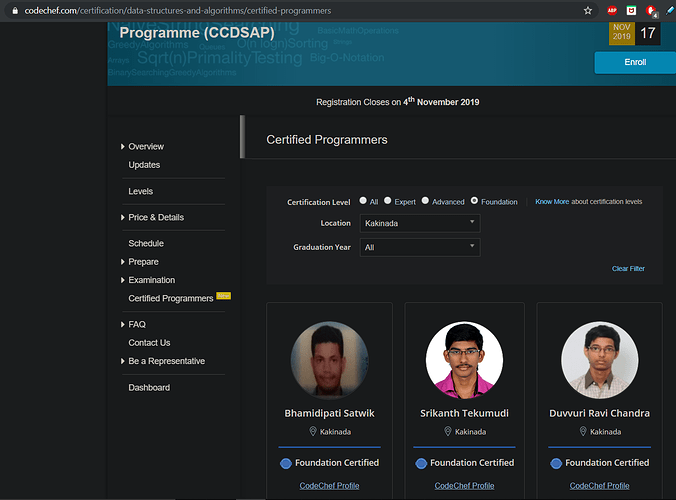Click Duvvuri Ravi Chandra's profile photo

[599, 359]
